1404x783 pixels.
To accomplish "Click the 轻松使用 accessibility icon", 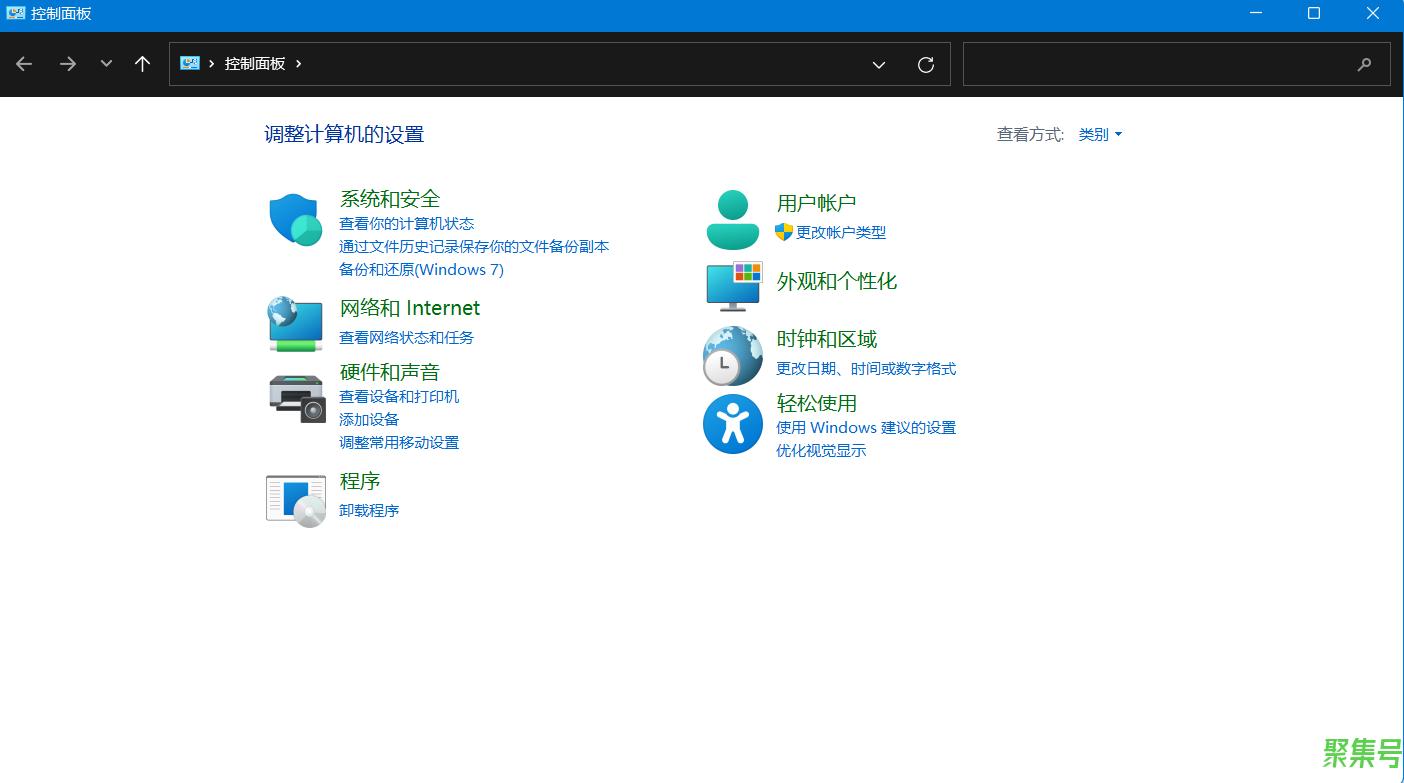I will (732, 424).
